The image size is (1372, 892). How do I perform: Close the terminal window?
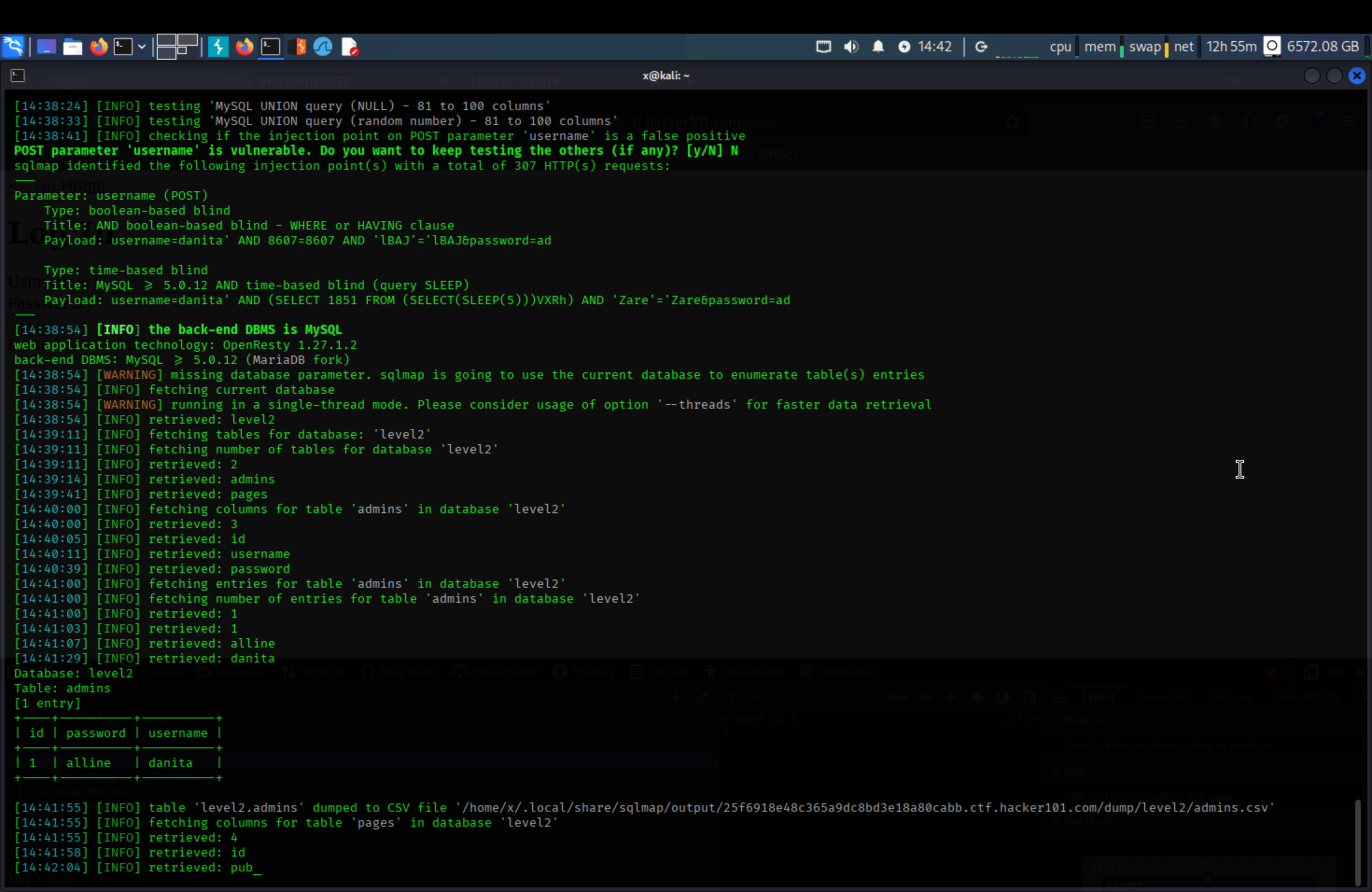tap(1357, 76)
